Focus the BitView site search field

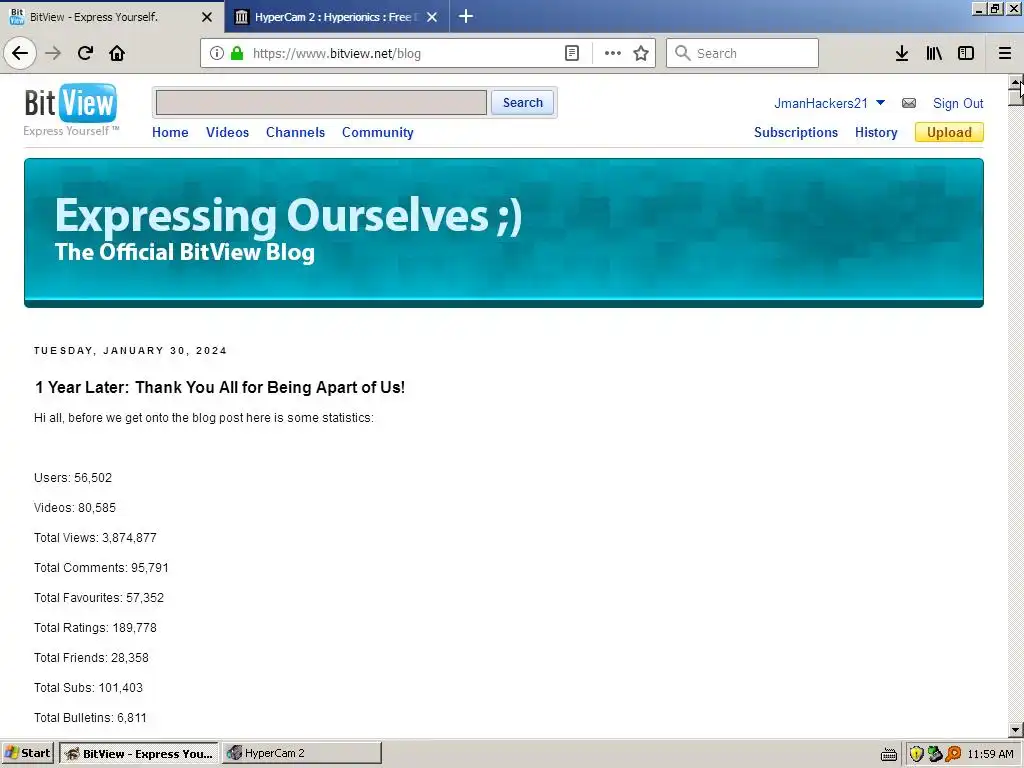click(321, 103)
